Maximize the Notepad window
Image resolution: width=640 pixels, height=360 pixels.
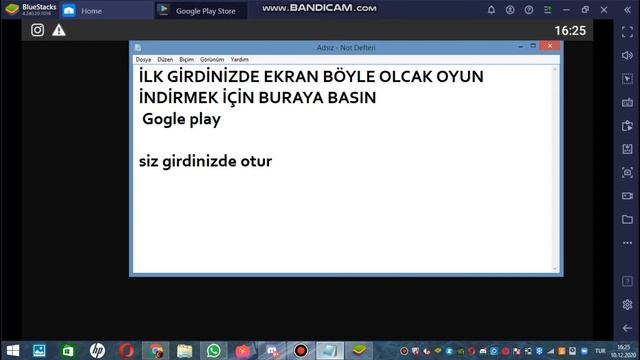pyautogui.click(x=533, y=46)
